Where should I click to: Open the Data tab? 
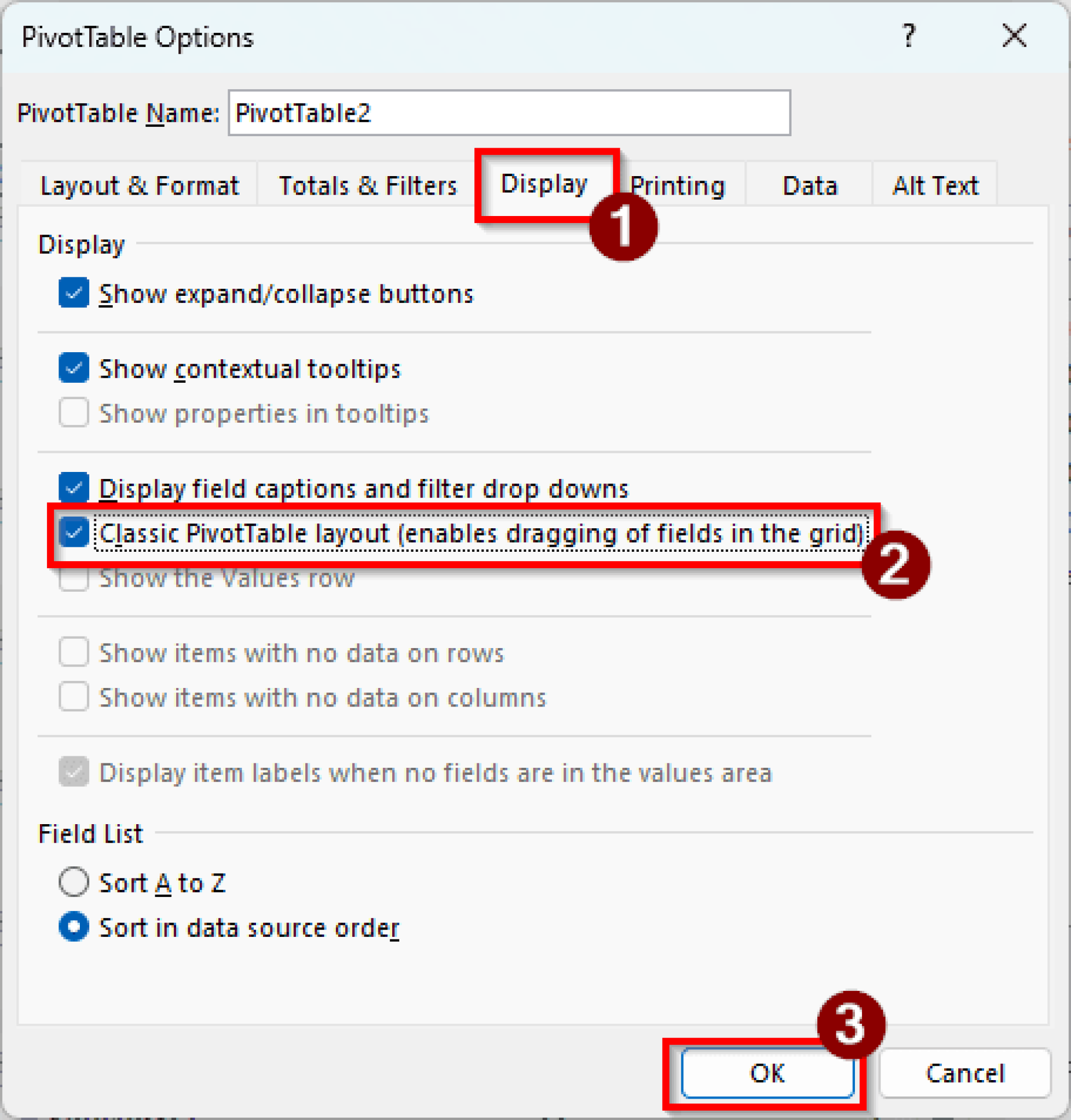pos(810,185)
